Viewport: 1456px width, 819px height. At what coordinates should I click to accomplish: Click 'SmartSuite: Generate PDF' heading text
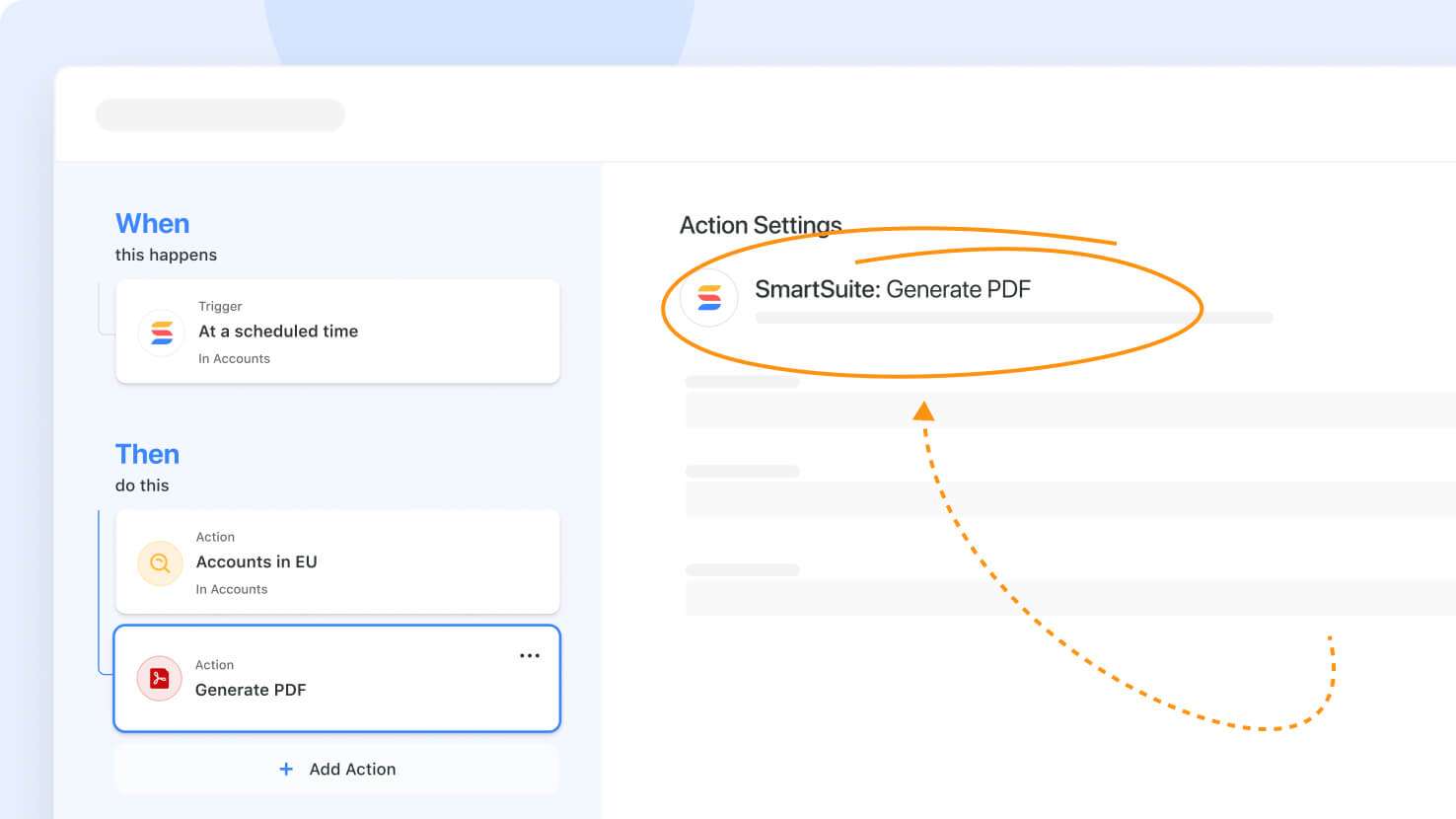click(893, 289)
